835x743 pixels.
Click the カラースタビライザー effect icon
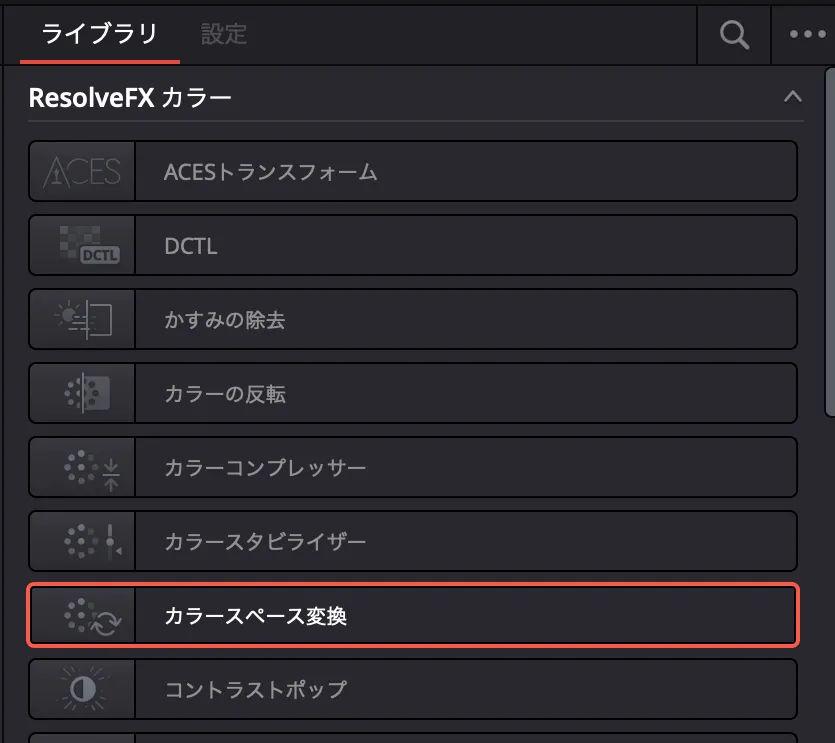tap(82, 541)
